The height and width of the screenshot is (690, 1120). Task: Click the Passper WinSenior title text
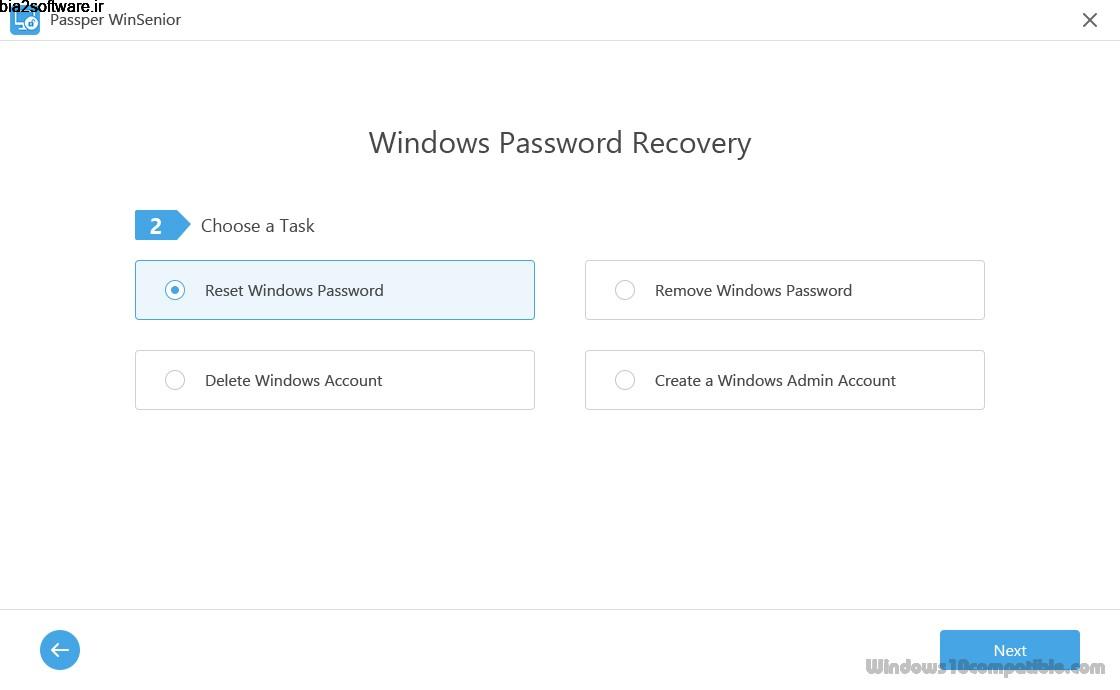(115, 19)
